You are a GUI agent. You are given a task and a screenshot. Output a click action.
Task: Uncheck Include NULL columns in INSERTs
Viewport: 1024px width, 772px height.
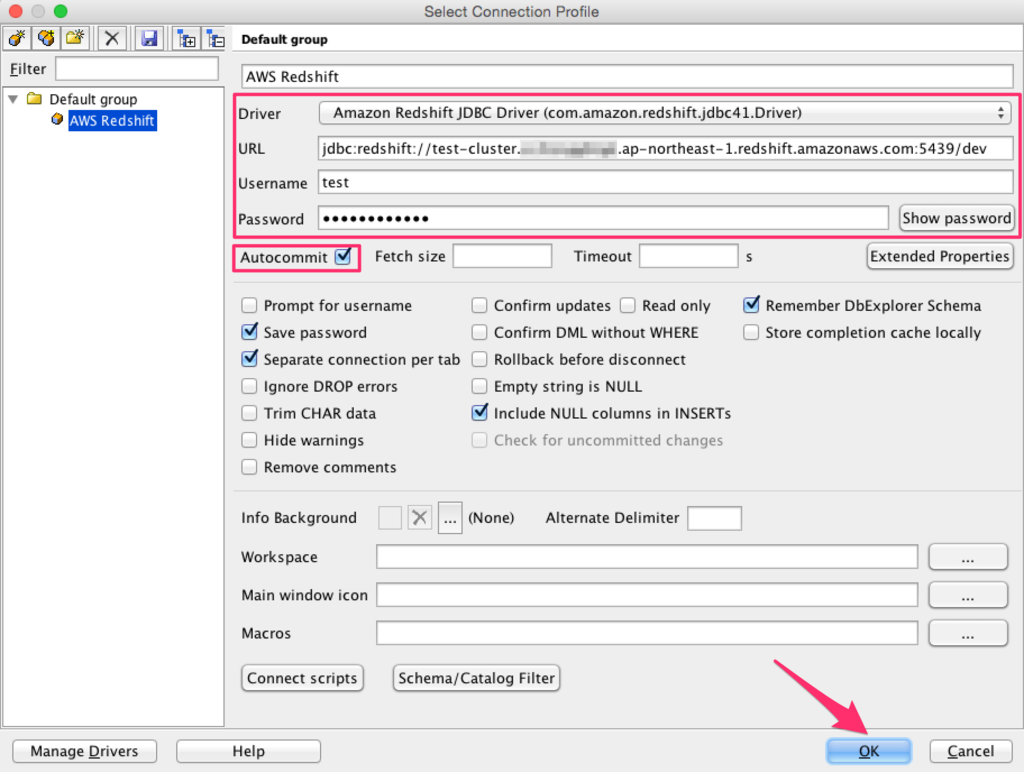pyautogui.click(x=479, y=413)
